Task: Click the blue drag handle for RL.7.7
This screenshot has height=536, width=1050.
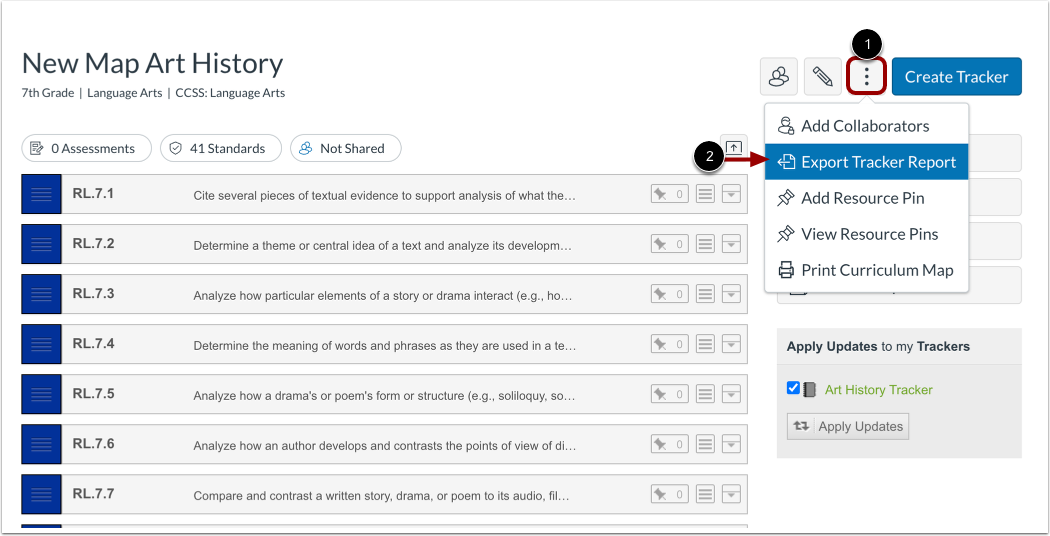Action: coord(42,494)
